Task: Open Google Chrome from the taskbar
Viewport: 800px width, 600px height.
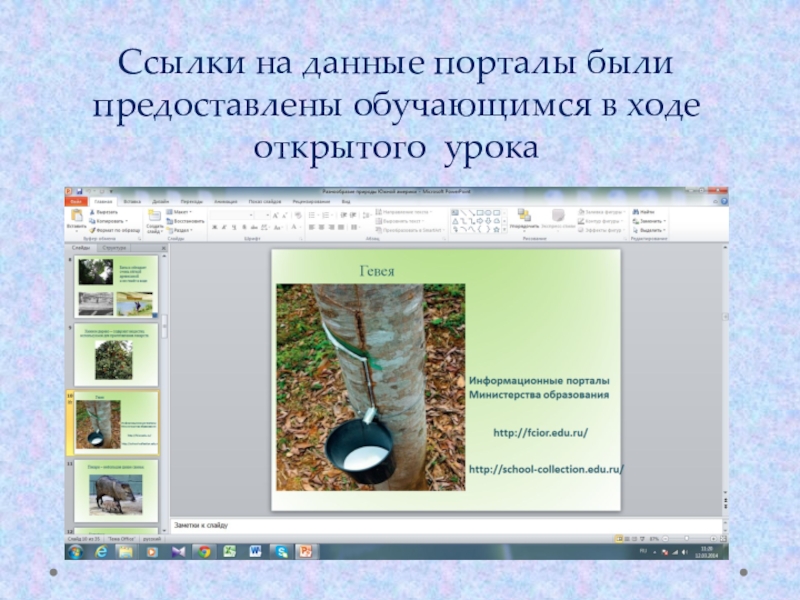Action: coord(204,551)
